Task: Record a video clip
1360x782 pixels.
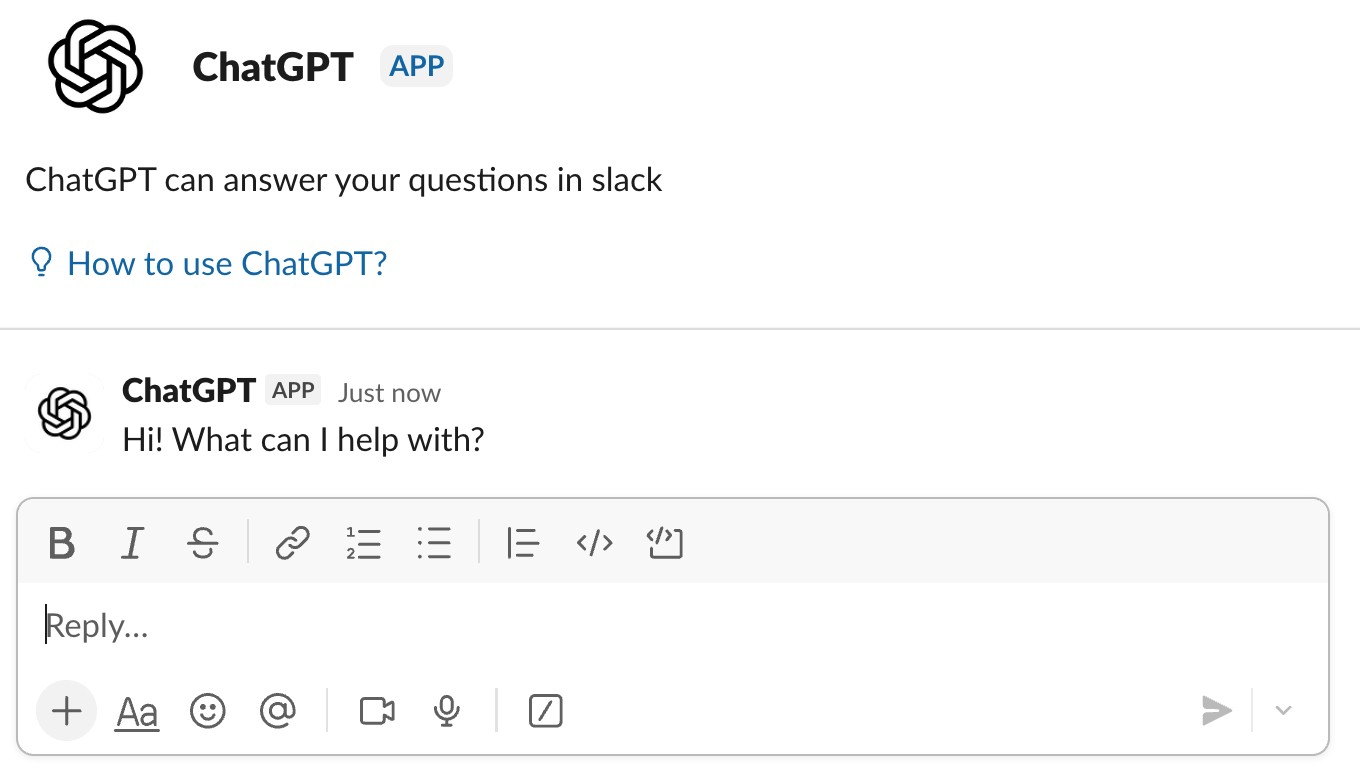Action: click(x=377, y=711)
